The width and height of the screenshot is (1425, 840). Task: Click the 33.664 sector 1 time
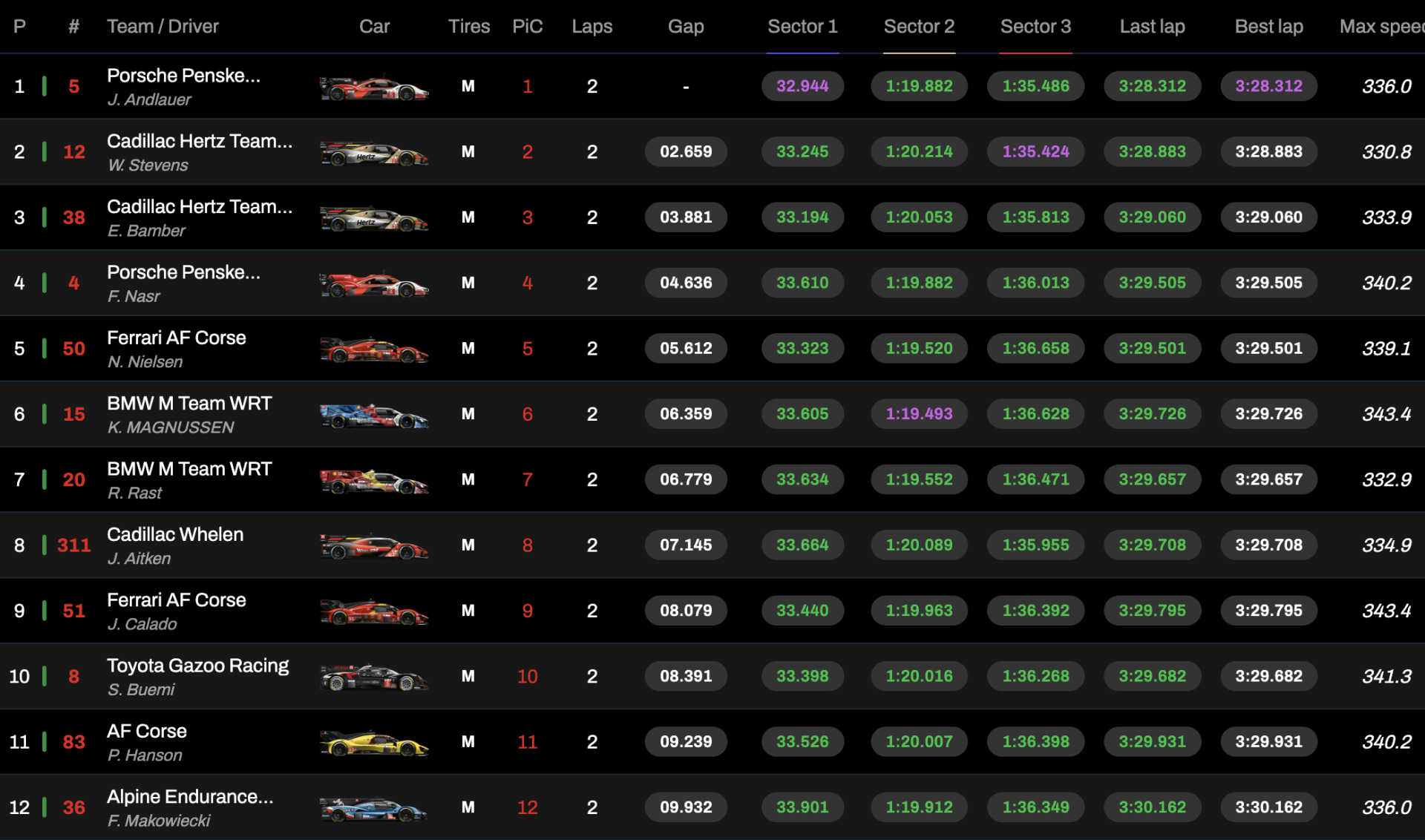802,545
